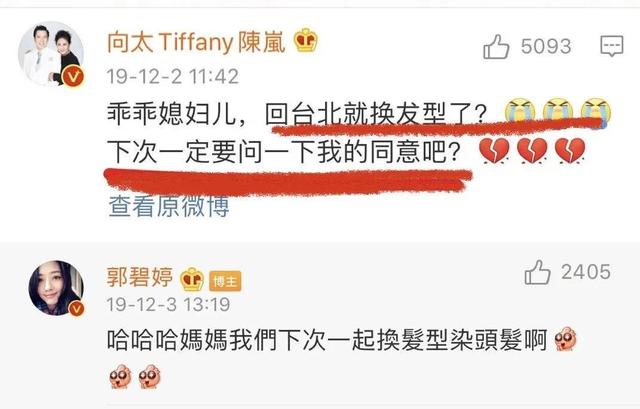The height and width of the screenshot is (409, 640).
Task: Open username link 向太 Tiffany 陳嵐
Action: 196,42
